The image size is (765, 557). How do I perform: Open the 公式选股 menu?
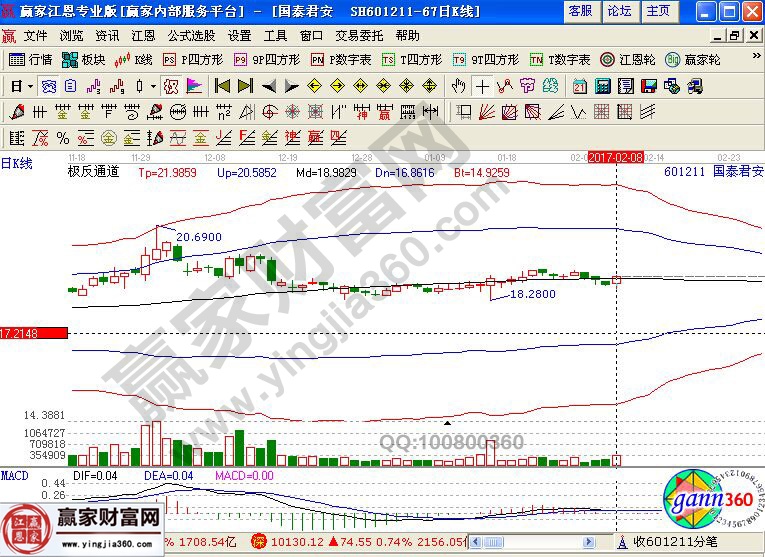click(x=191, y=35)
